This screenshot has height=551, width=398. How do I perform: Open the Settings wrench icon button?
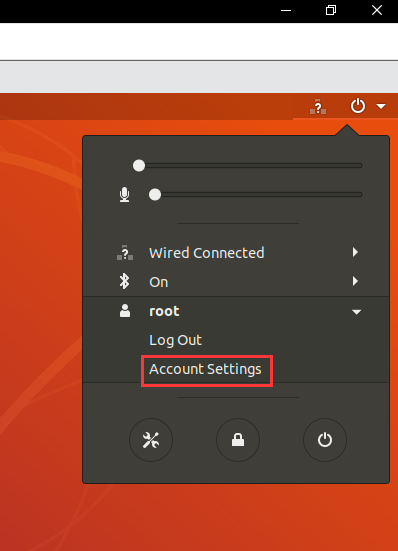151,440
